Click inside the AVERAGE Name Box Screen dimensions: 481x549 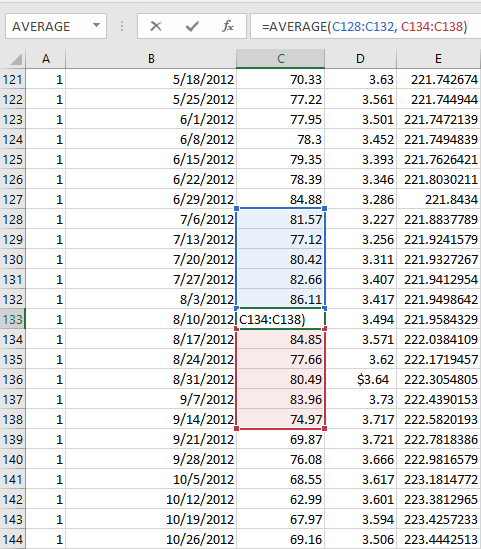pos(49,26)
